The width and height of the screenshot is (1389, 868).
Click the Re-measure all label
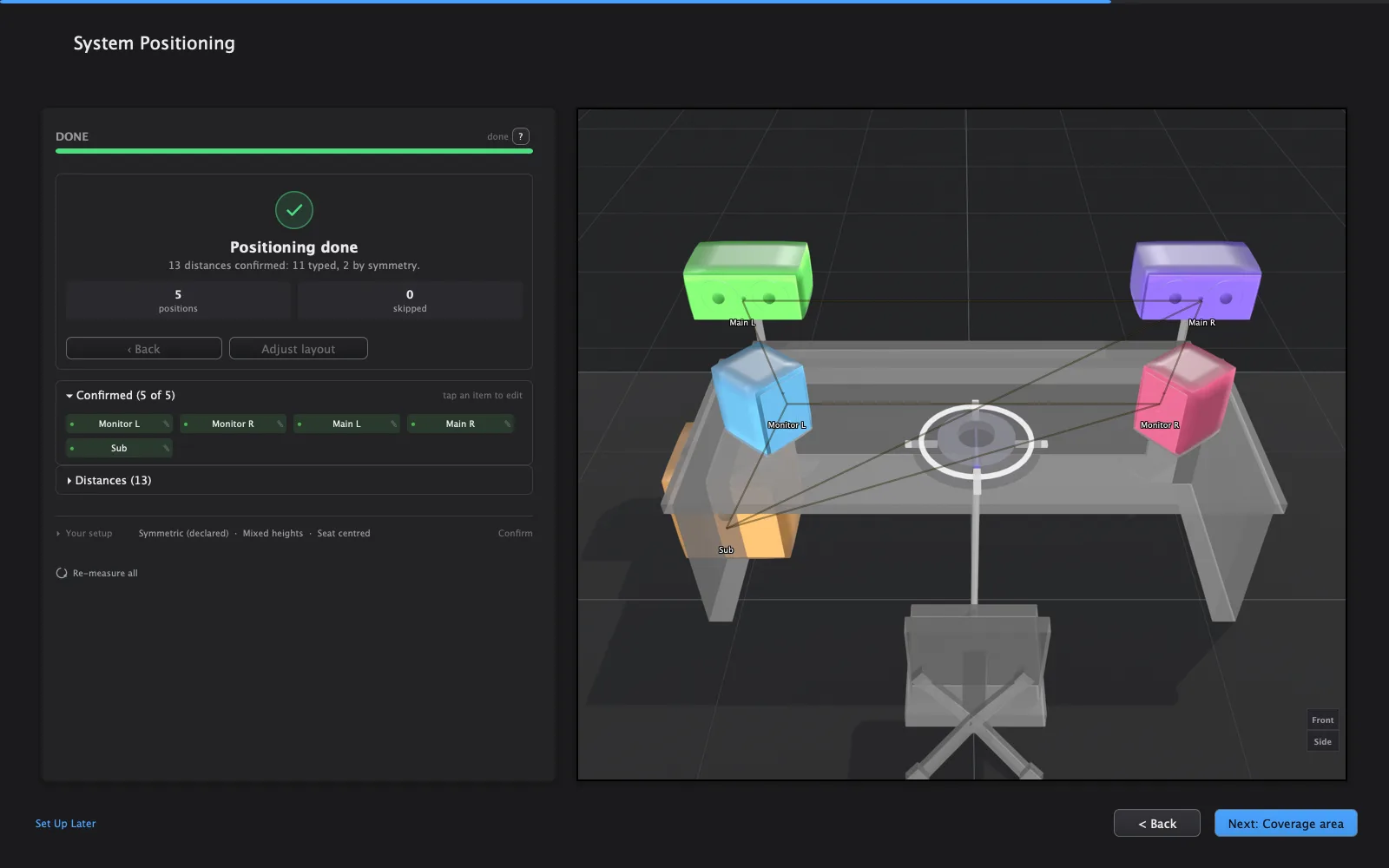(x=105, y=573)
